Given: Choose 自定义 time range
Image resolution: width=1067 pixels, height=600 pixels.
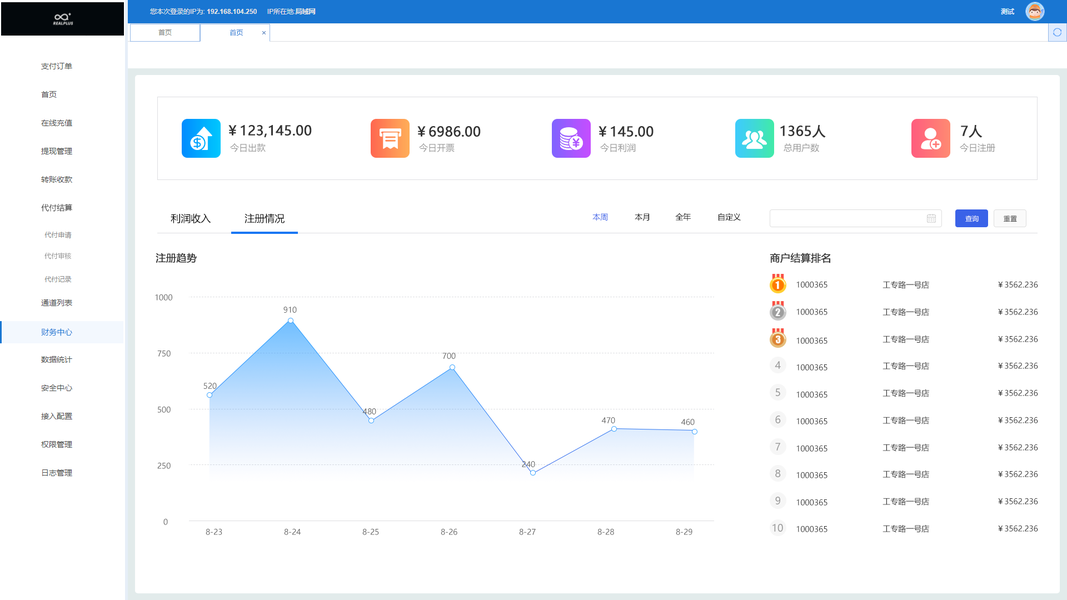Looking at the screenshot, I should click(x=729, y=217).
